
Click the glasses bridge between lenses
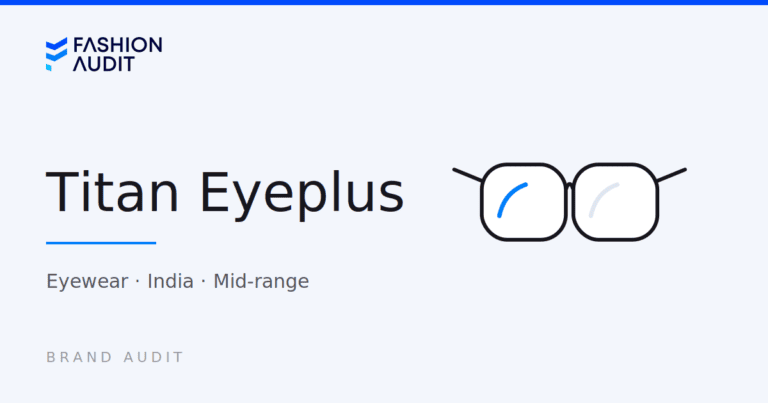(570, 186)
